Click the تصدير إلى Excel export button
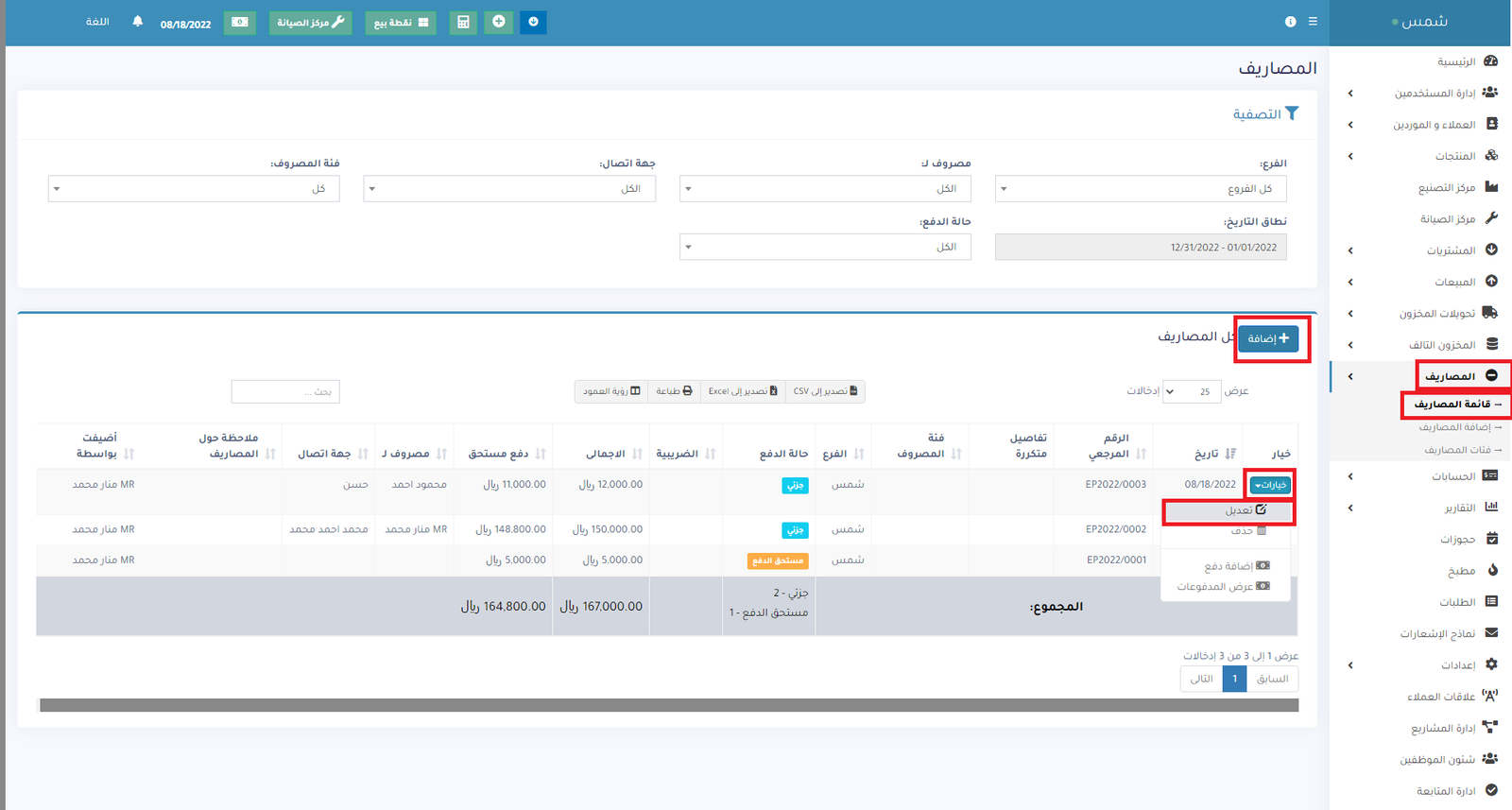This screenshot has width=1512, height=810. 742,391
